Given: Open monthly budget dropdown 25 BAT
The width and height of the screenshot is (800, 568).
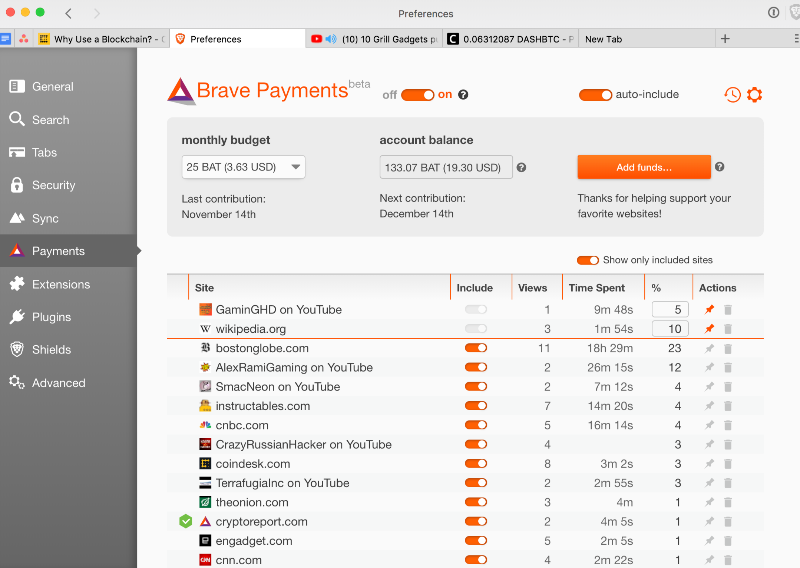Looking at the screenshot, I should pyautogui.click(x=243, y=167).
